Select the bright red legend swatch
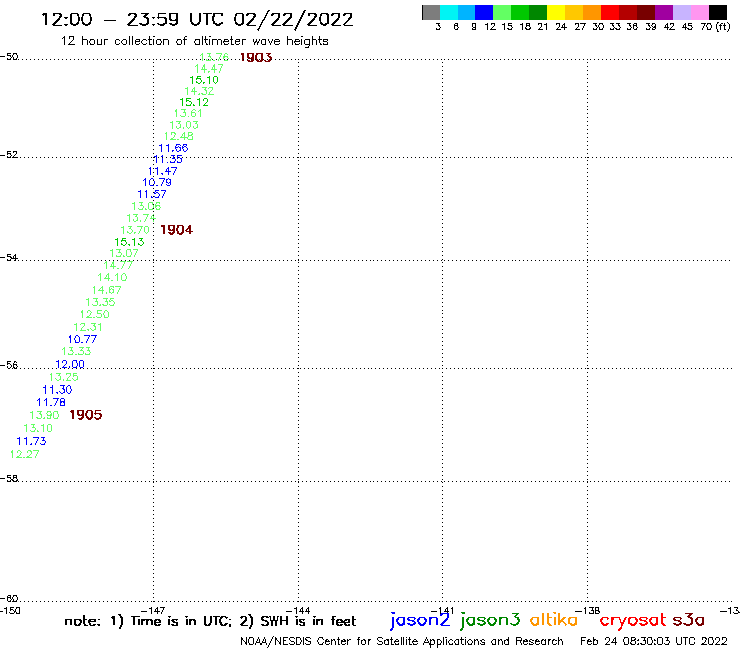 click(x=610, y=12)
